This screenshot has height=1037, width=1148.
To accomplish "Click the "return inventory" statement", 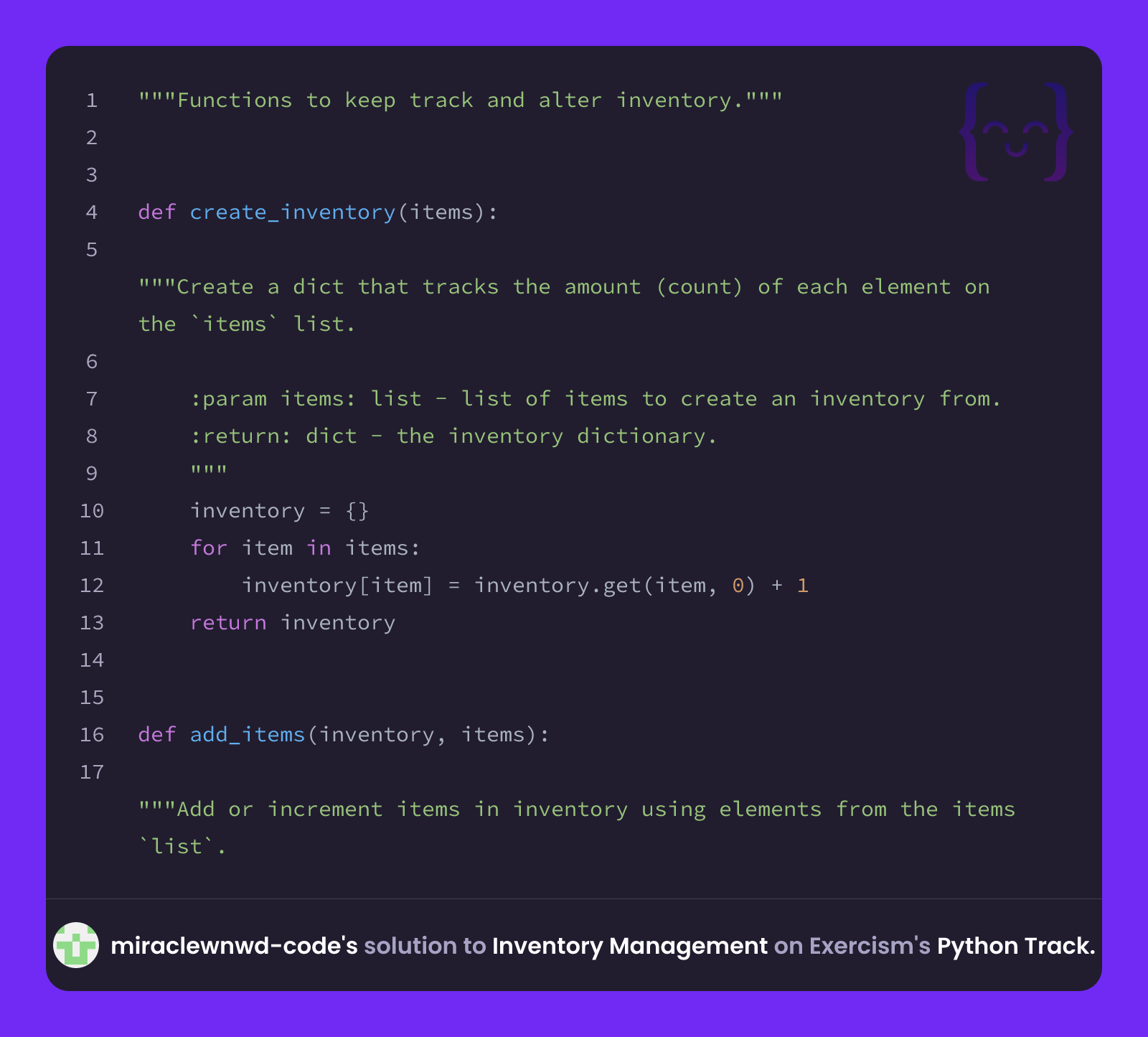I will point(293,623).
